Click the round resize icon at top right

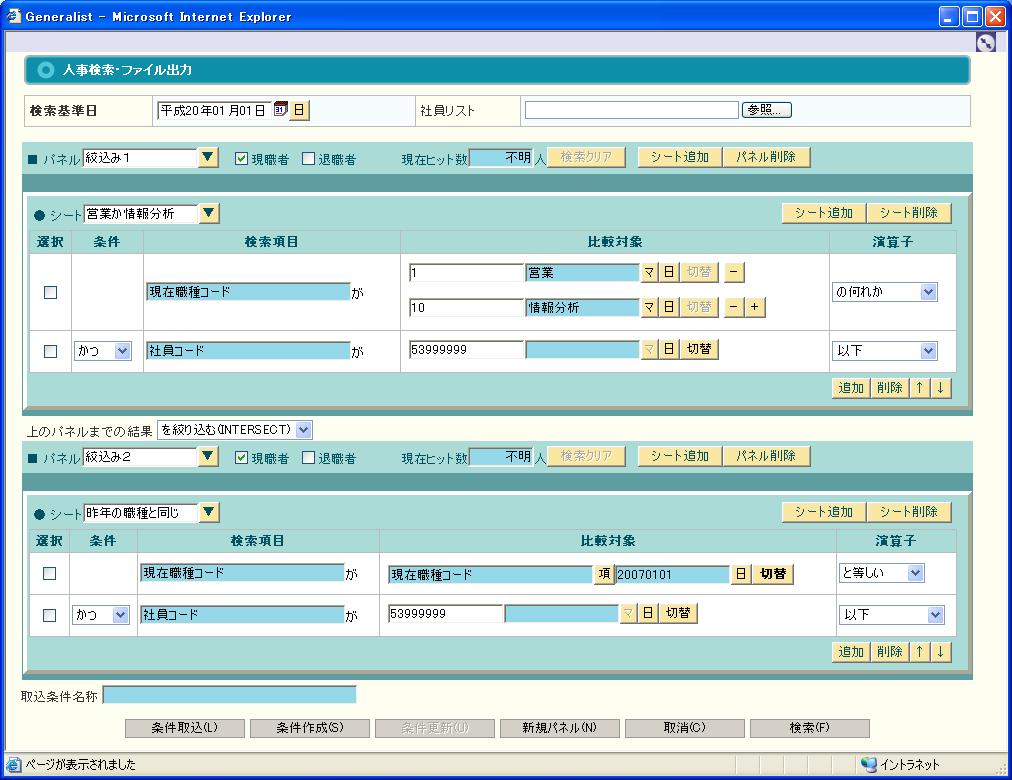(x=986, y=42)
